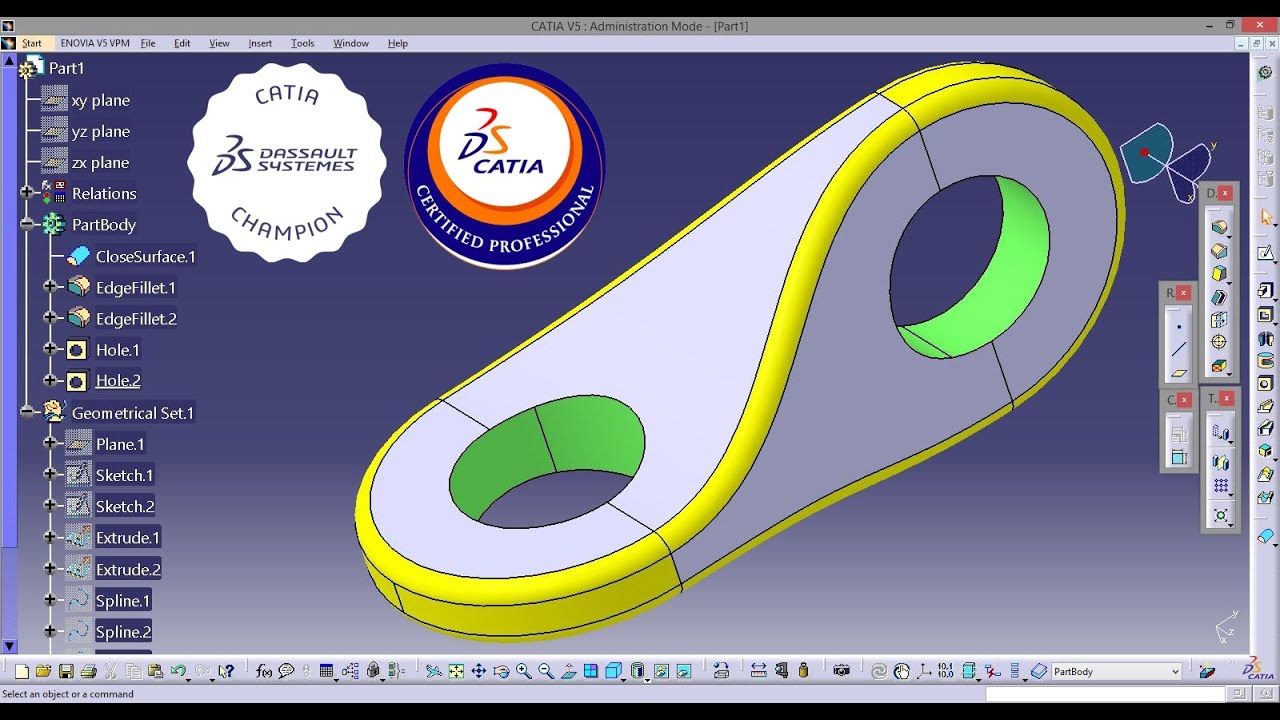Activate the Rotate view tool
Screen dimensions: 1280x720
pyautogui.click(x=501, y=671)
